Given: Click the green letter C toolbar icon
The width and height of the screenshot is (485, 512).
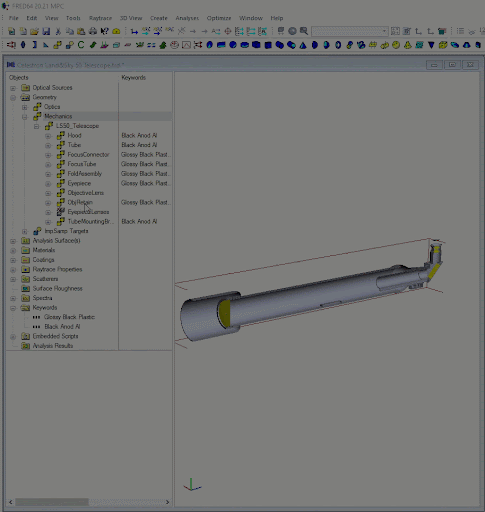Looking at the screenshot, I should 81,45.
